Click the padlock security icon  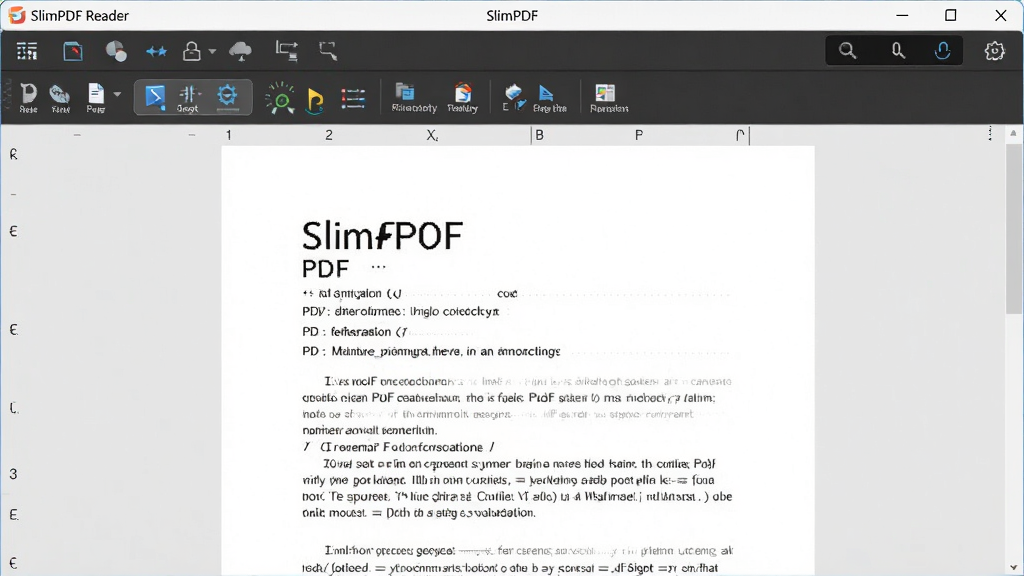click(191, 51)
